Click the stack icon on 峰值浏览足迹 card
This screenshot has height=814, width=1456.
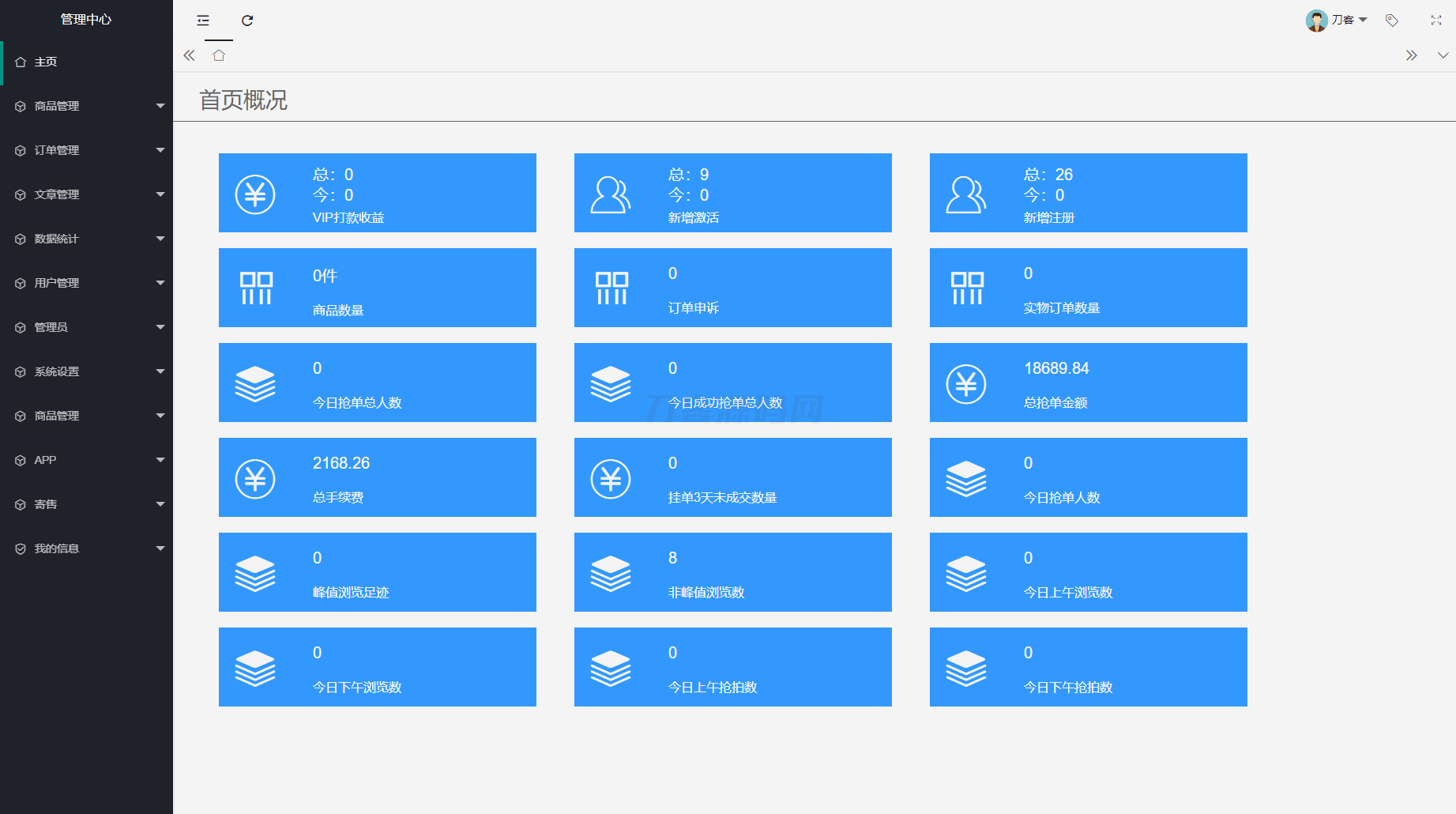click(255, 574)
